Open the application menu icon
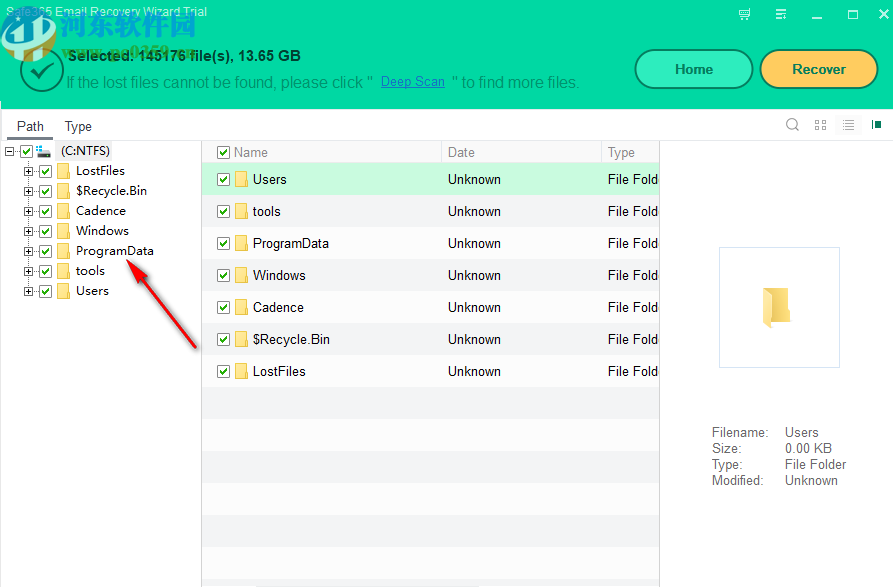893x587 pixels. click(x=781, y=15)
